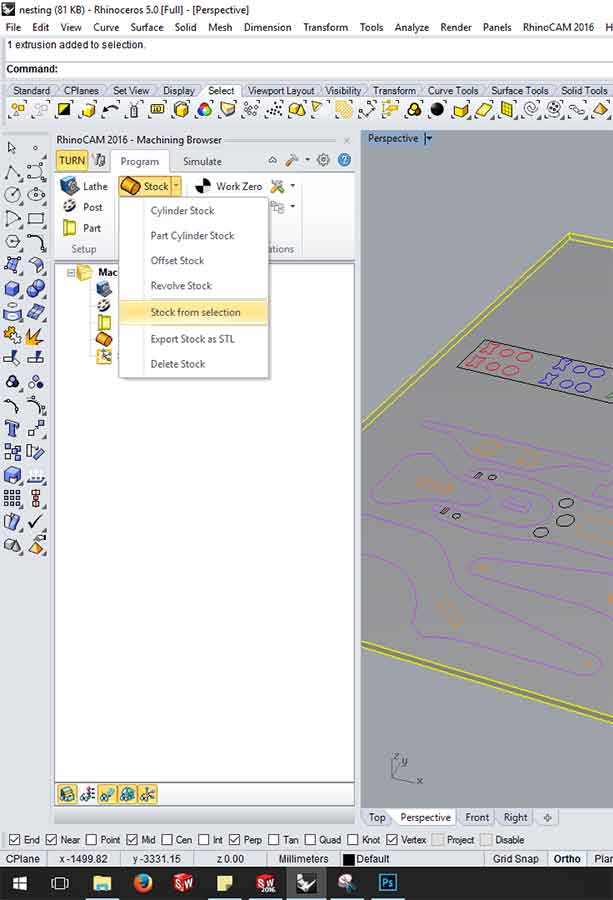
Task: Click the red nested part outlines in viewport
Action: coord(499,358)
